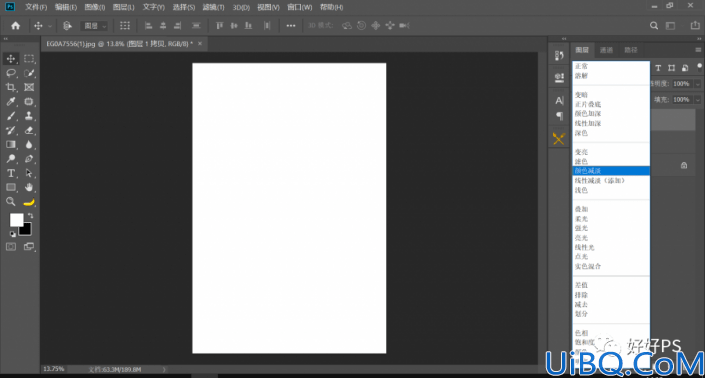Screen dimensions: 705x378
Task: Open the search magnifier at top right
Action: tap(654, 26)
